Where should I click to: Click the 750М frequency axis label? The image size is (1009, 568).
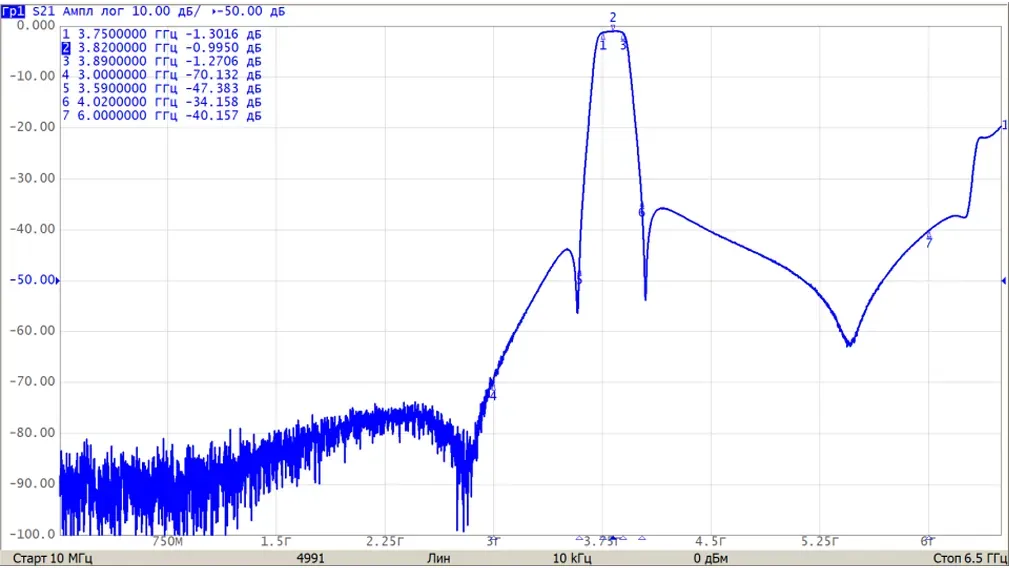(x=167, y=542)
